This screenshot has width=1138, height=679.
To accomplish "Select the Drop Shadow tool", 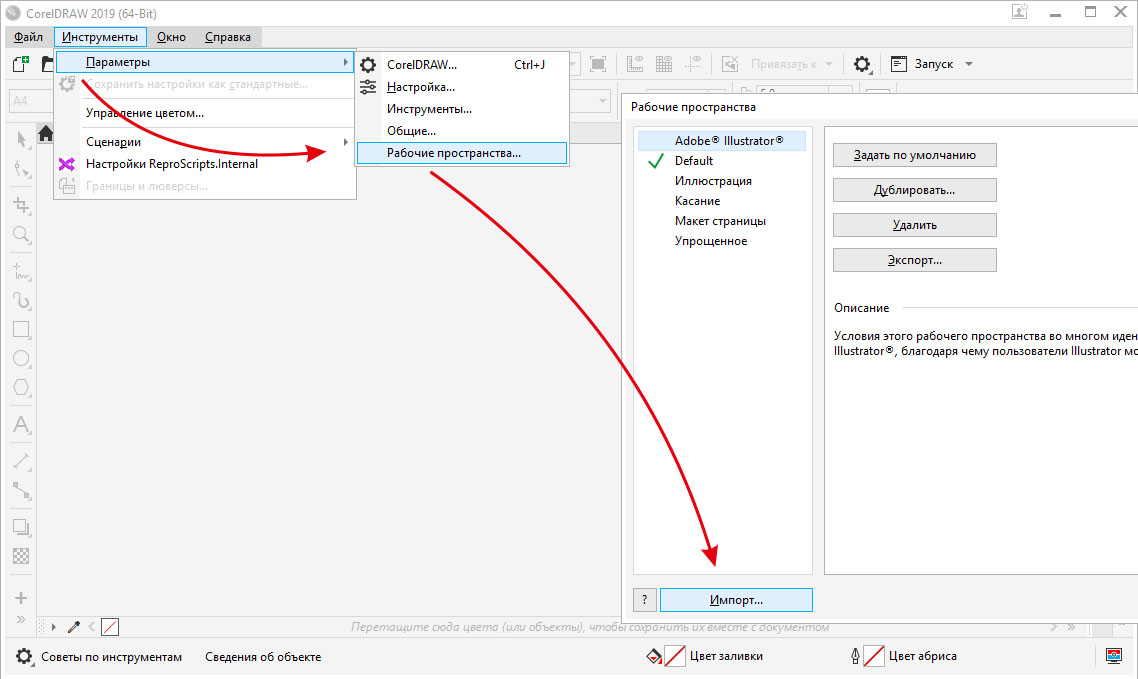I will (x=22, y=527).
